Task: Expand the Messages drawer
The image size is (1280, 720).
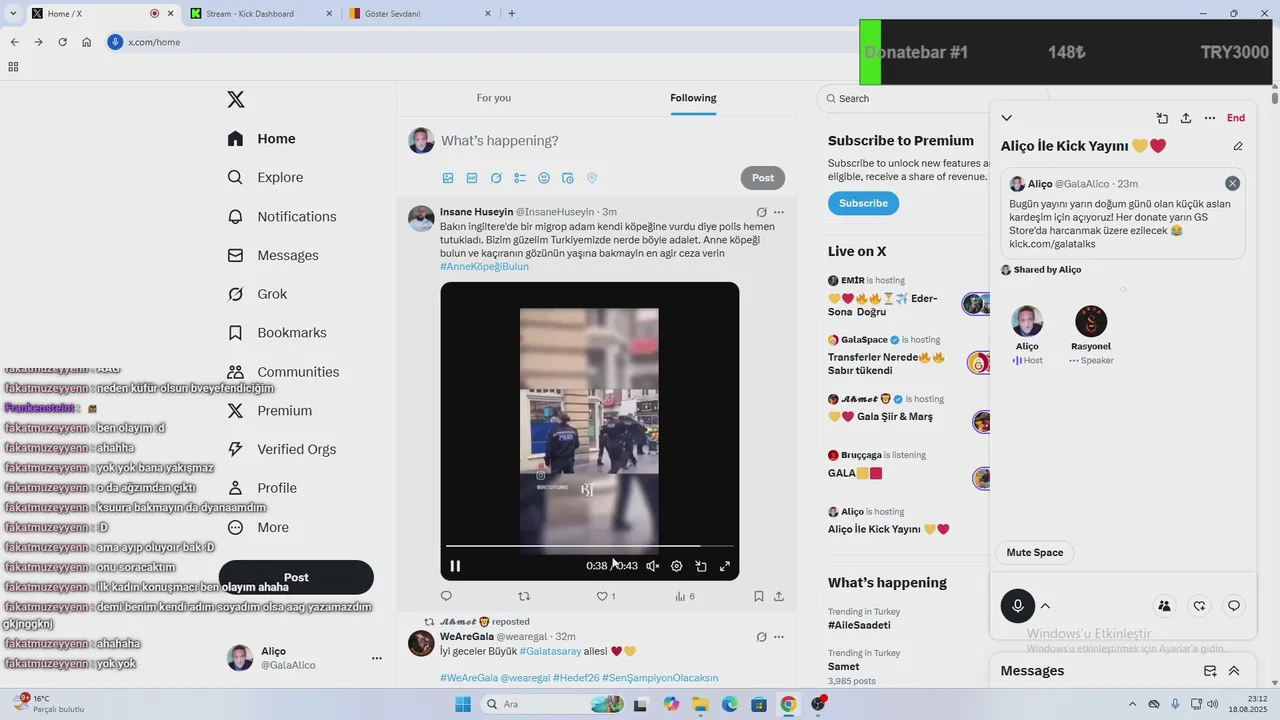Action: pos(1234,671)
